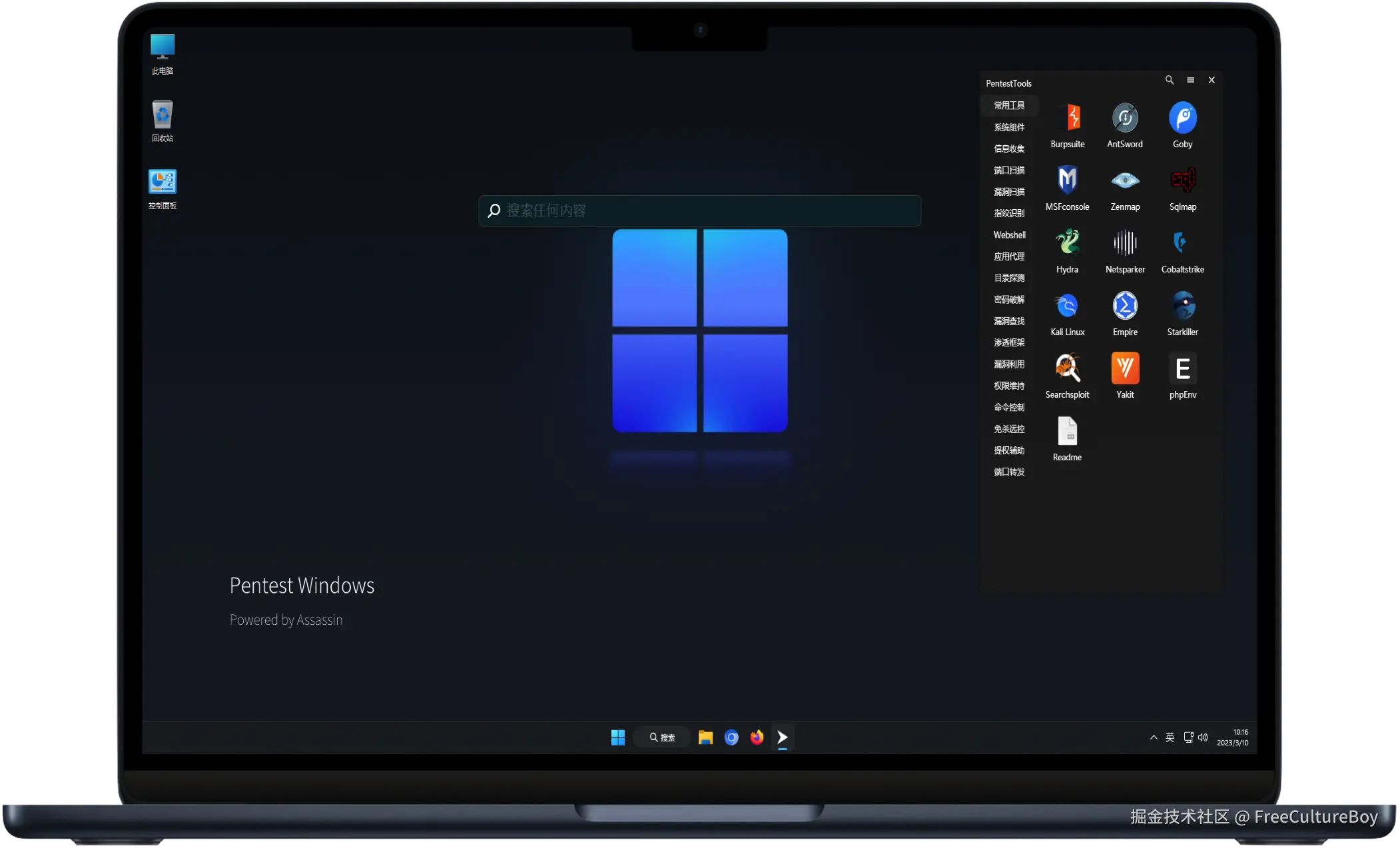1400x848 pixels.
Task: Expand hidden system tray icons chevron
Action: 1154,737
